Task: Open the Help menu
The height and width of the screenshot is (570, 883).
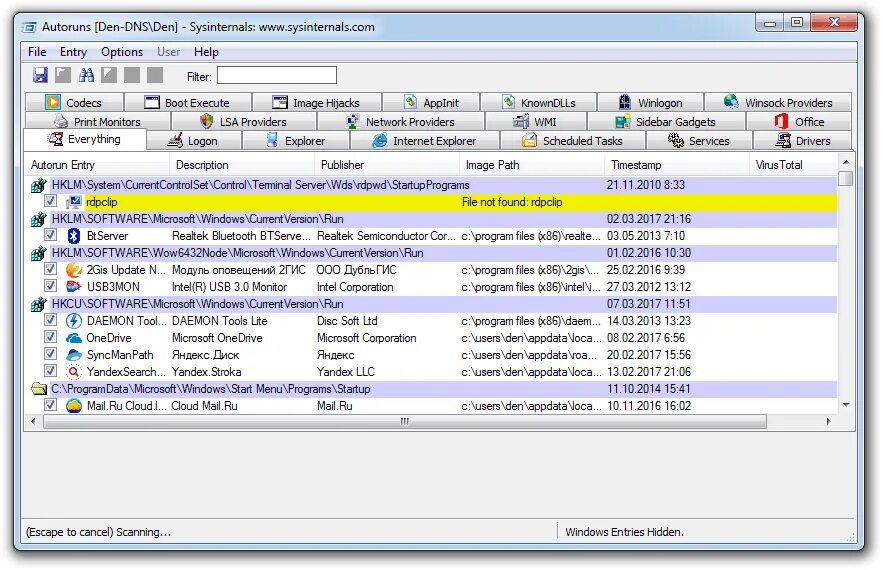Action: (x=206, y=52)
